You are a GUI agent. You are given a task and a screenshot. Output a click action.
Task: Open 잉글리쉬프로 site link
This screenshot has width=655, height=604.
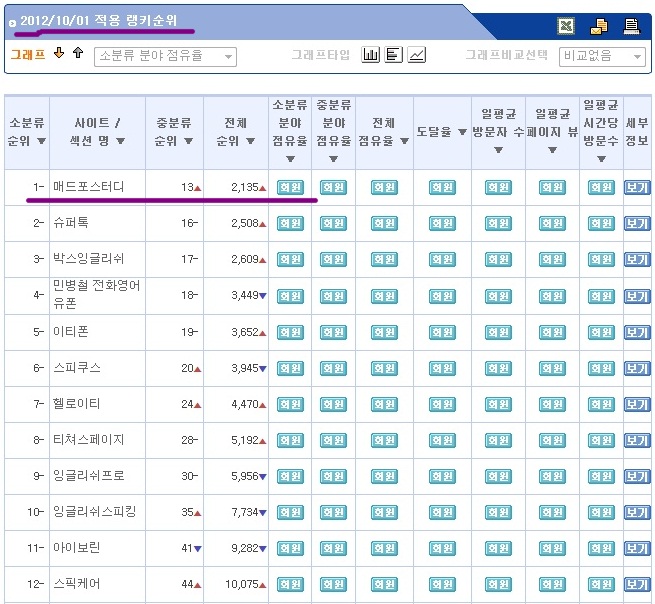point(89,476)
